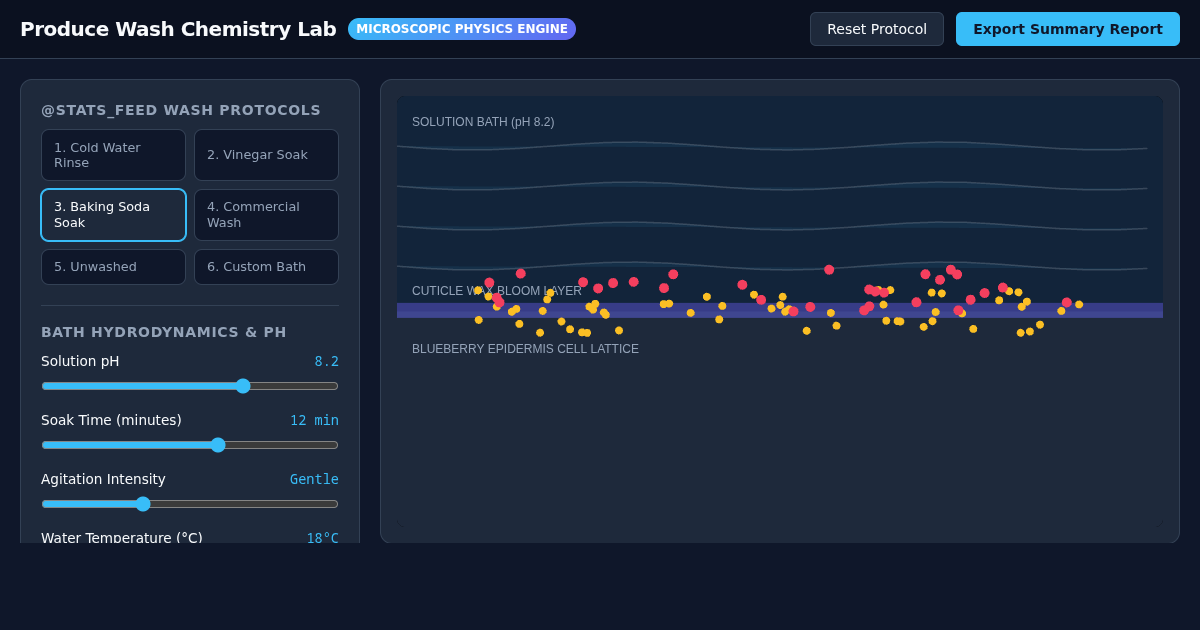Click the @STATS_FEED Wash Protocols heading

pos(181,110)
